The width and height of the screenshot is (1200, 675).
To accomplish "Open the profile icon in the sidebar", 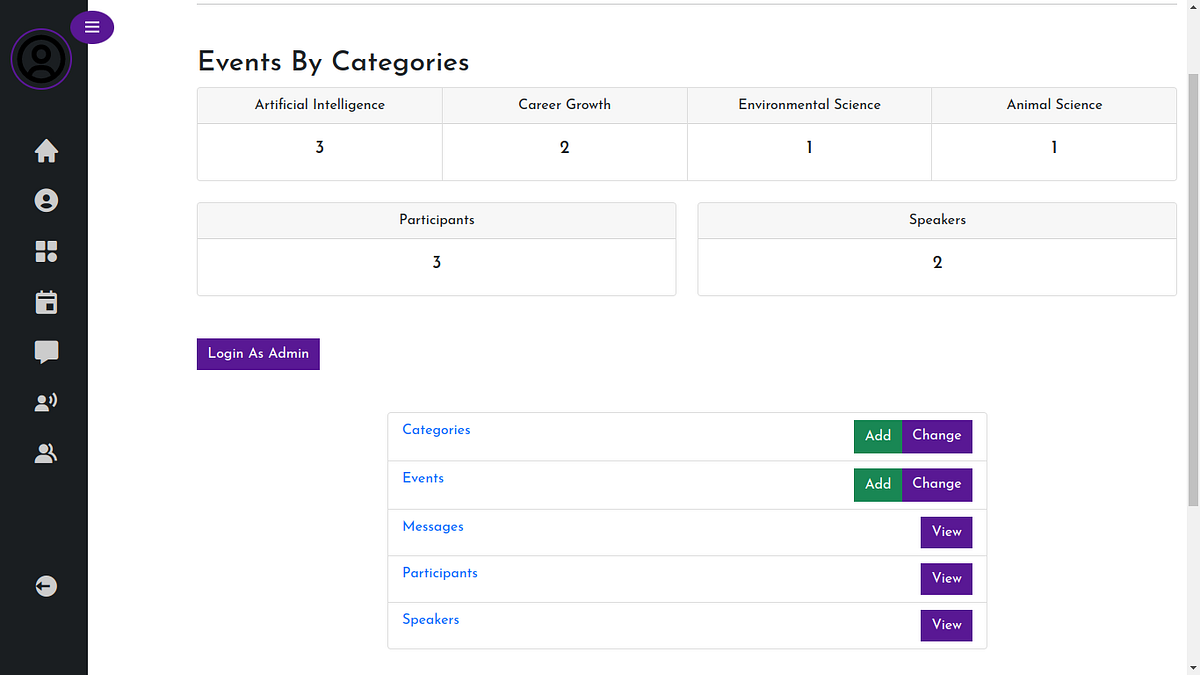I will [x=46, y=200].
